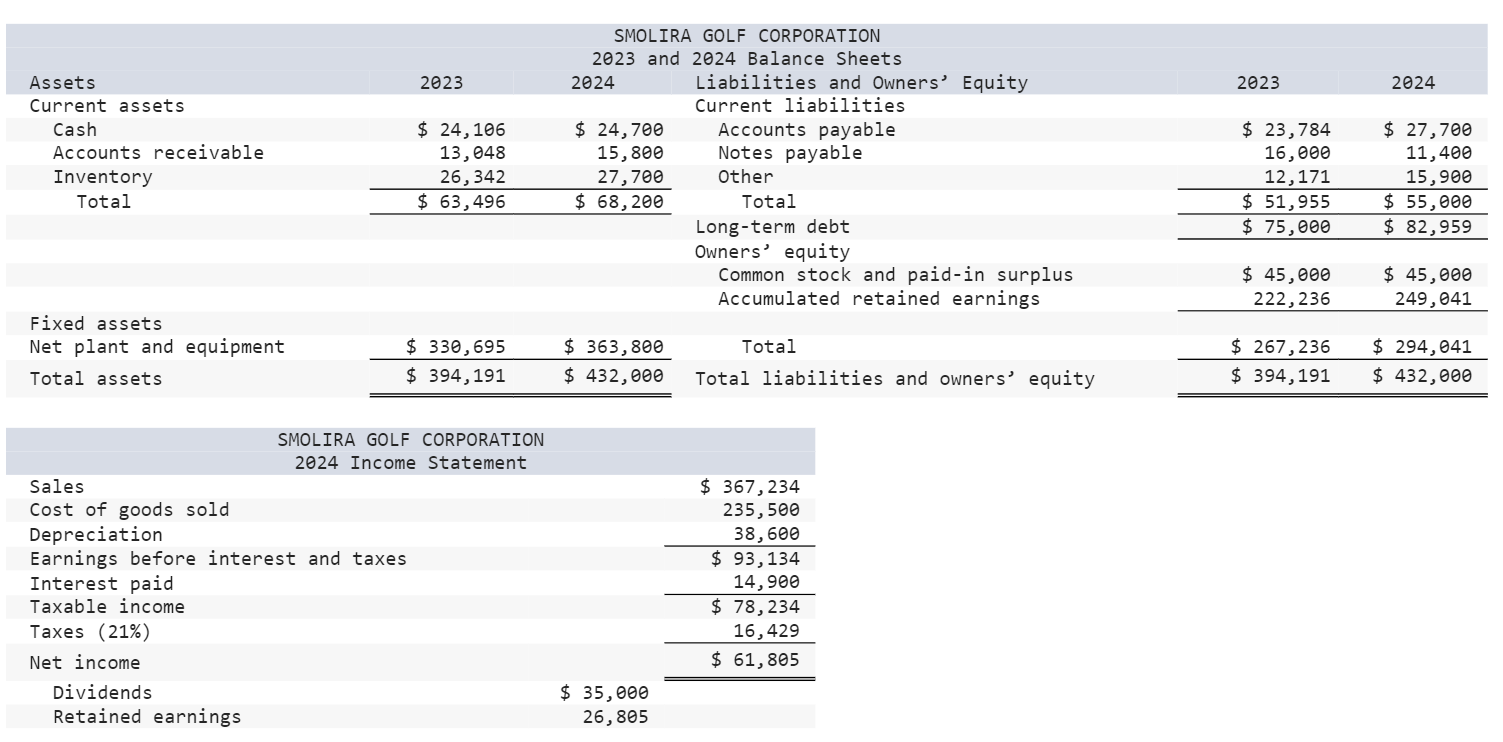Select the "Other" current liabilities label
Image resolution: width=1503 pixels, height=742 pixels.
(745, 177)
